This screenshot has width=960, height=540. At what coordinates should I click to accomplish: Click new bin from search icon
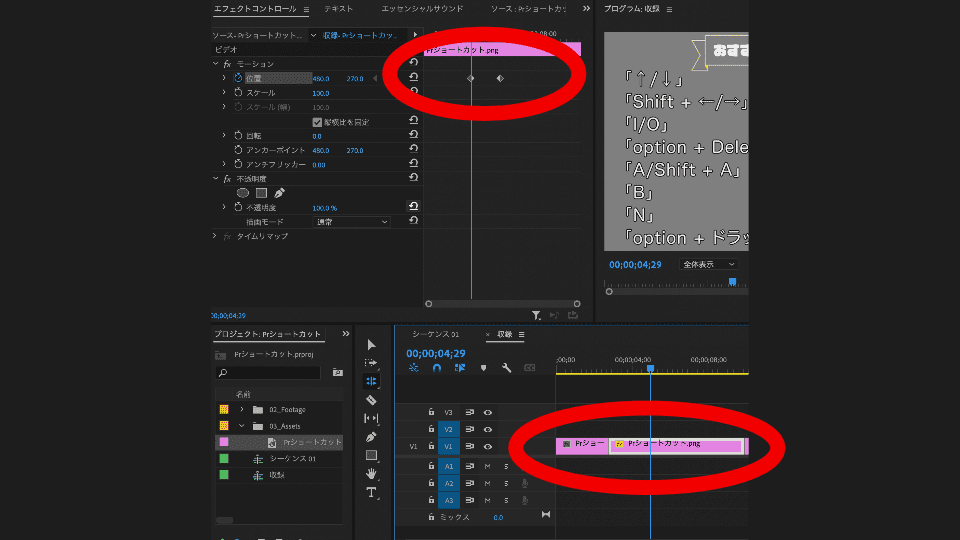click(x=337, y=372)
